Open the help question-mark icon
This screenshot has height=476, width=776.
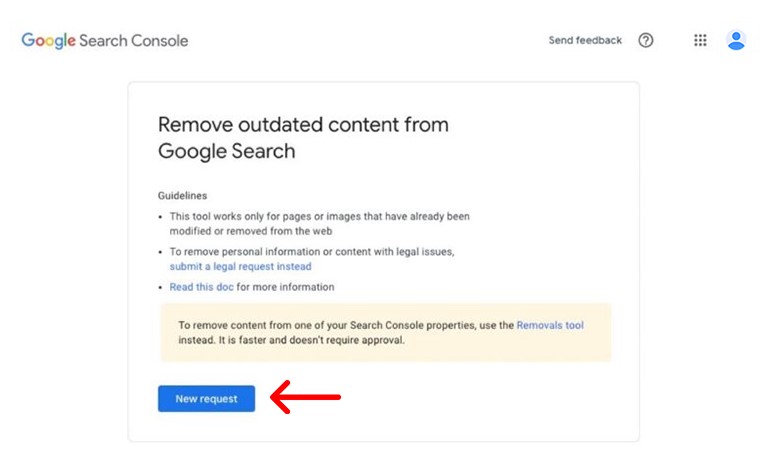(x=645, y=40)
